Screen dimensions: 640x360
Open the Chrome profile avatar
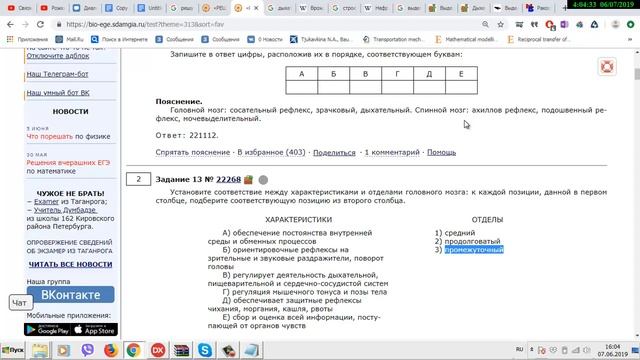(x=615, y=24)
